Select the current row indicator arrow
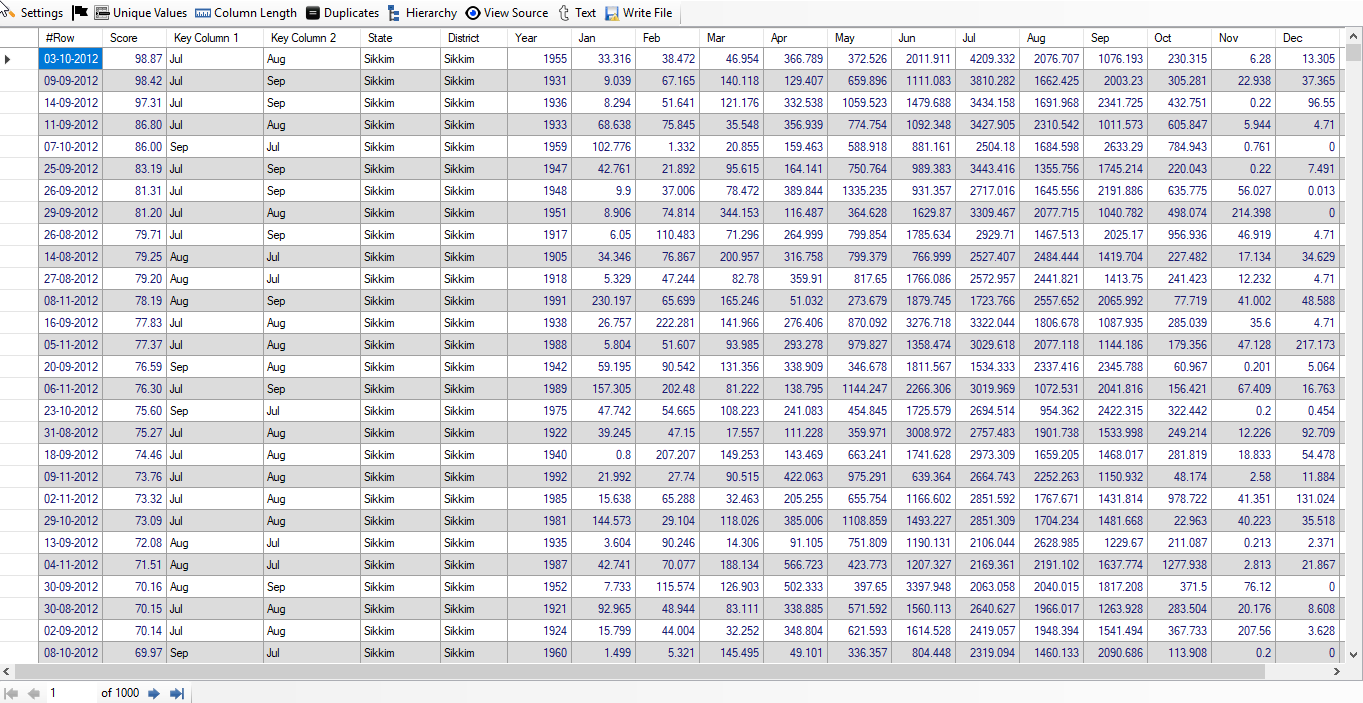The width and height of the screenshot is (1363, 703). (x=9, y=60)
